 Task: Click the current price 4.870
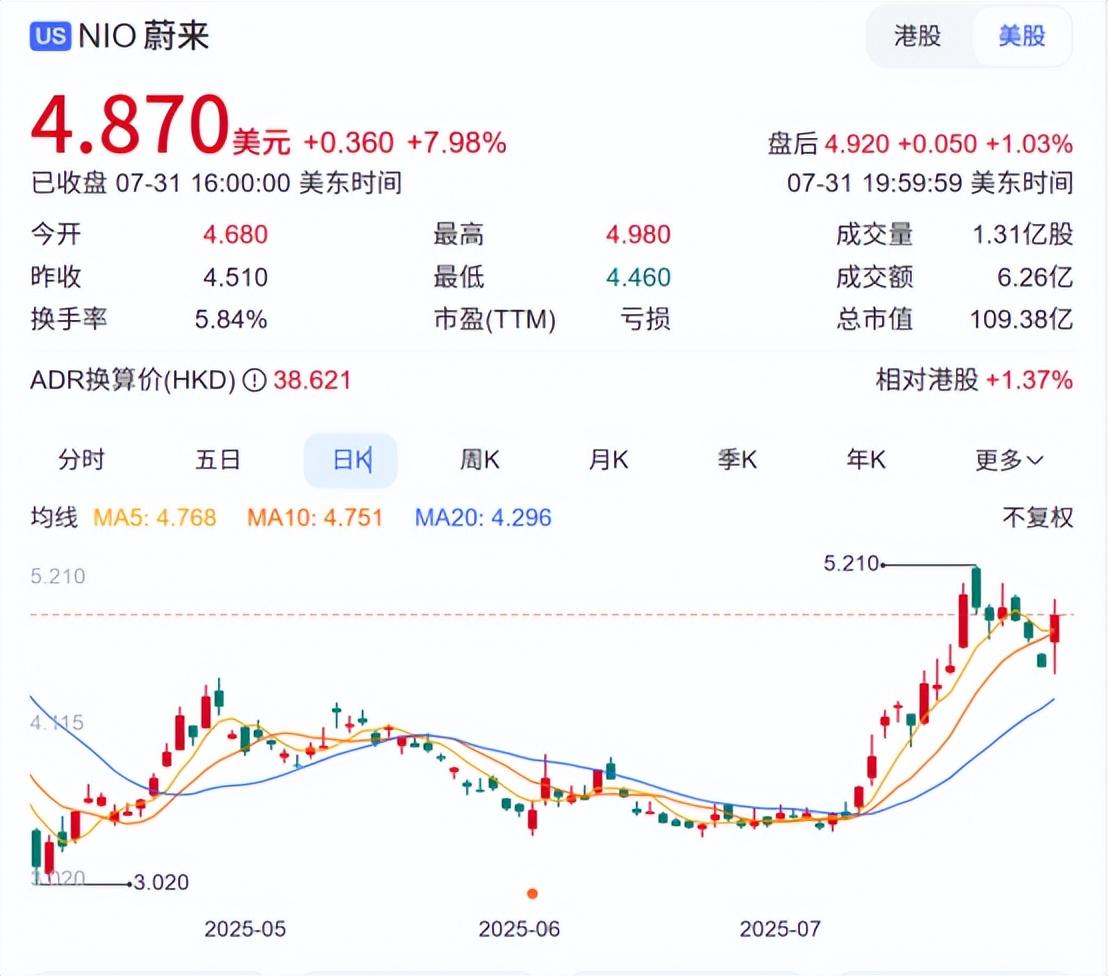click(x=130, y=125)
